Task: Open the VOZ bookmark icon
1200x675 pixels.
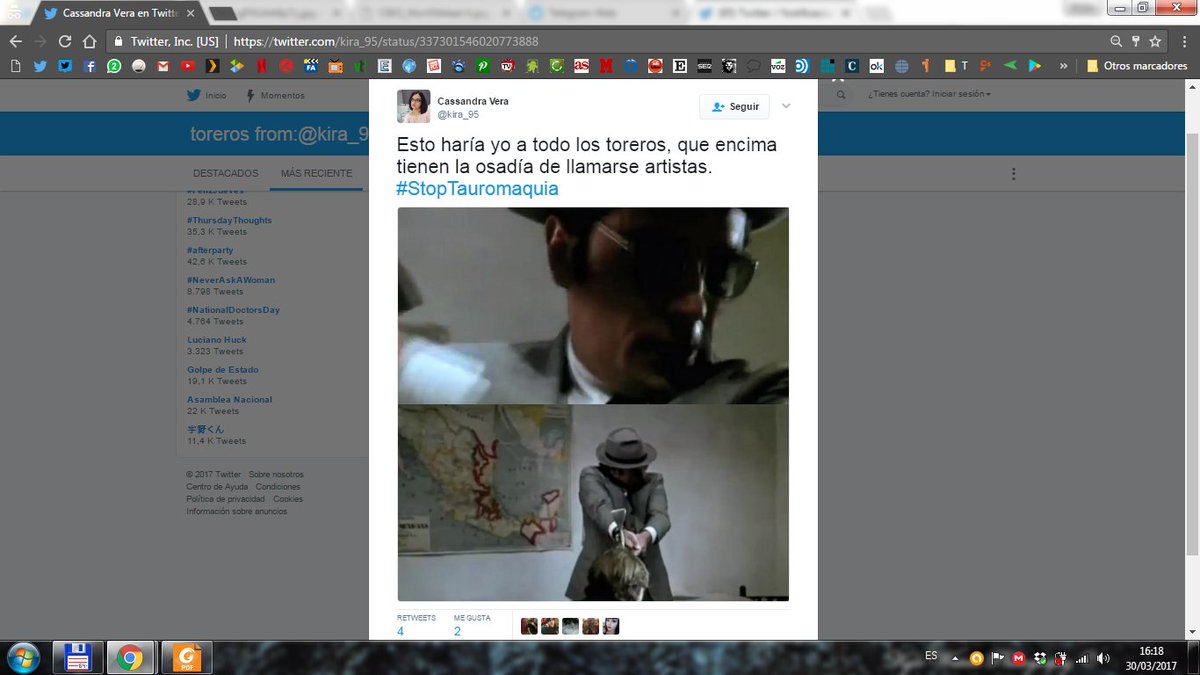Action: coord(778,66)
